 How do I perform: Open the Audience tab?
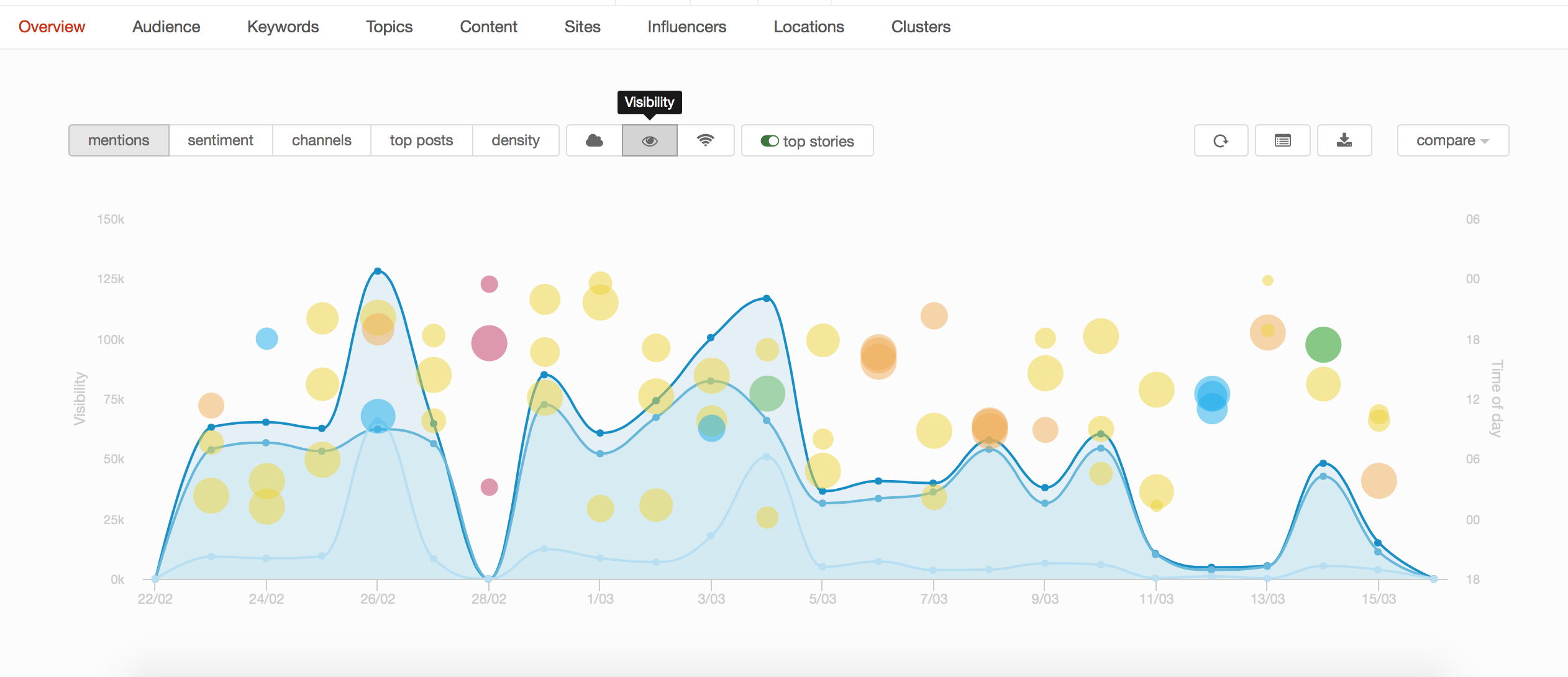point(166,27)
